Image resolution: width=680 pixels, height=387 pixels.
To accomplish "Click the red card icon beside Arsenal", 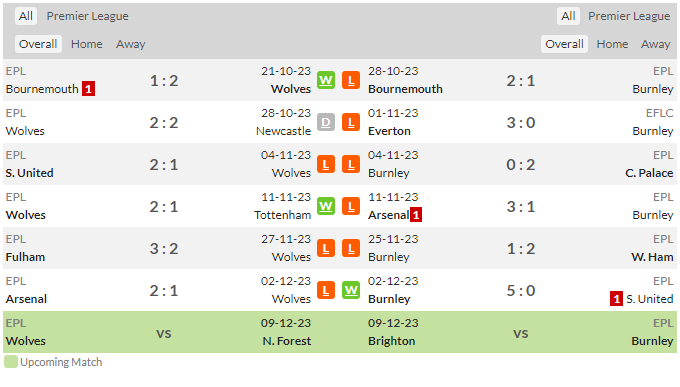I will 416,215.
